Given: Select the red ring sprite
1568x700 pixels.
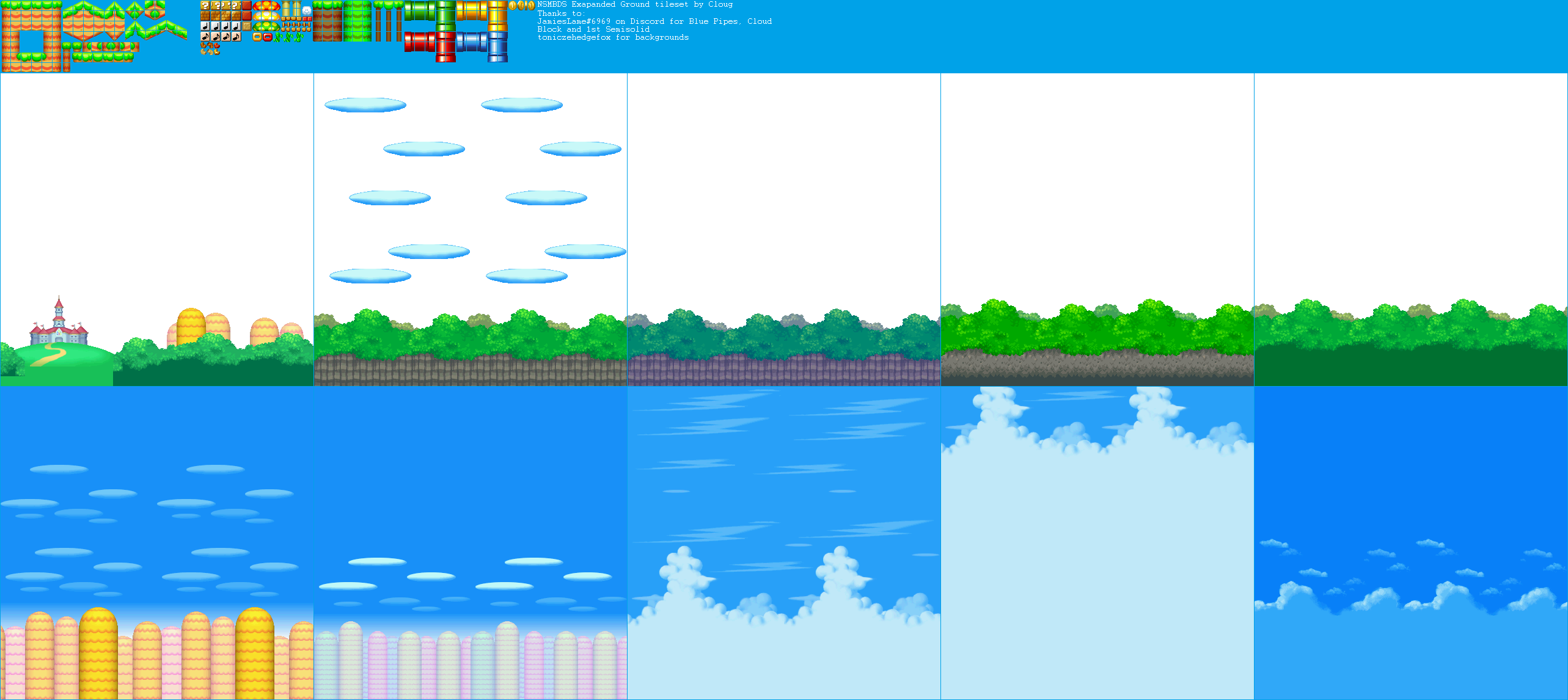Looking at the screenshot, I should (268, 37).
